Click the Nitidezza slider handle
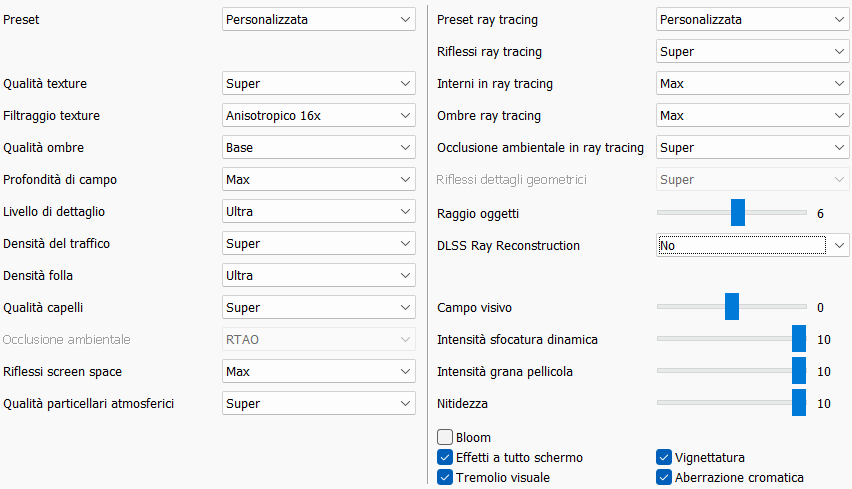 [x=799, y=403]
